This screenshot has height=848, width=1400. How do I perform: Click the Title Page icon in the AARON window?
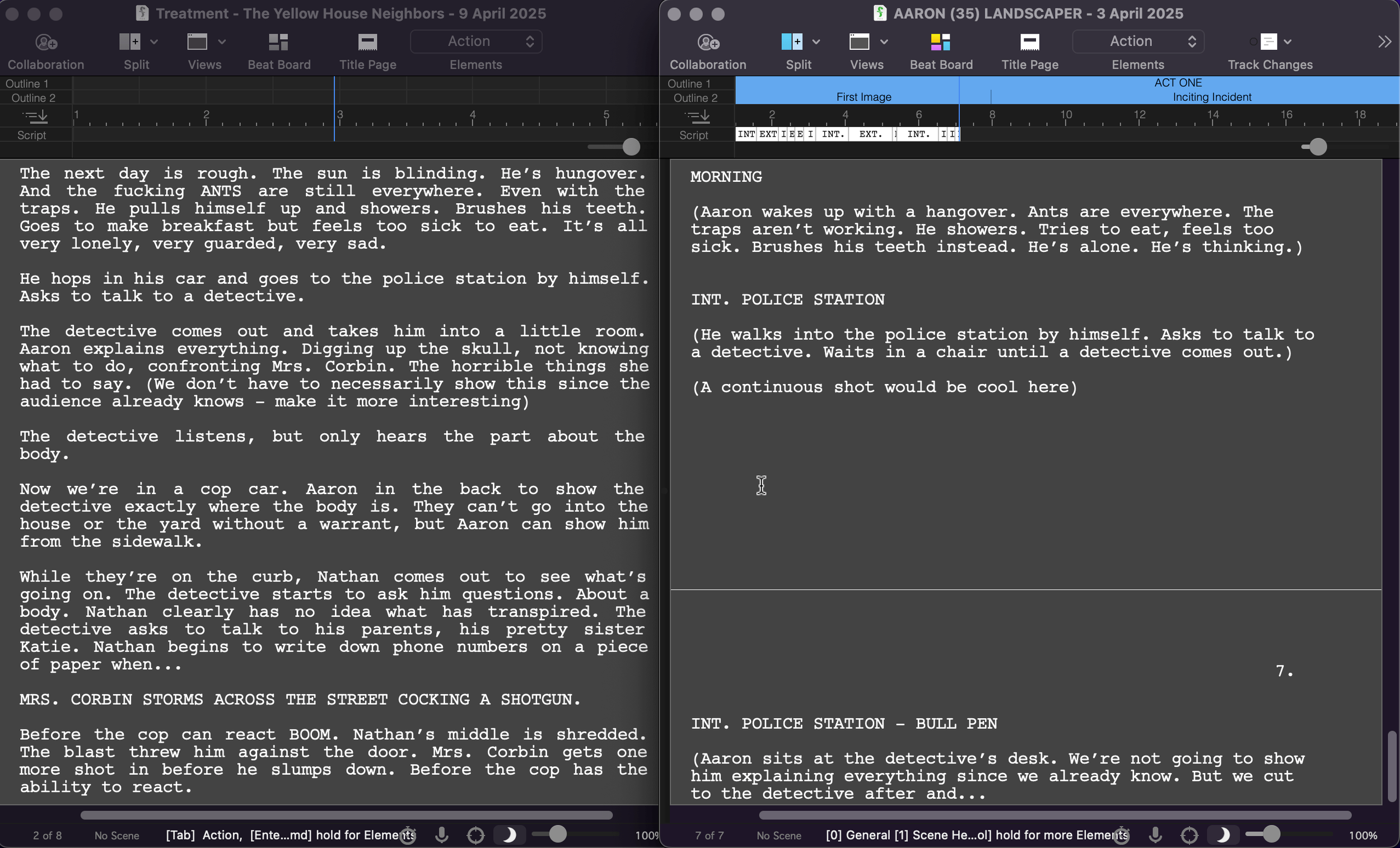coord(1029,42)
